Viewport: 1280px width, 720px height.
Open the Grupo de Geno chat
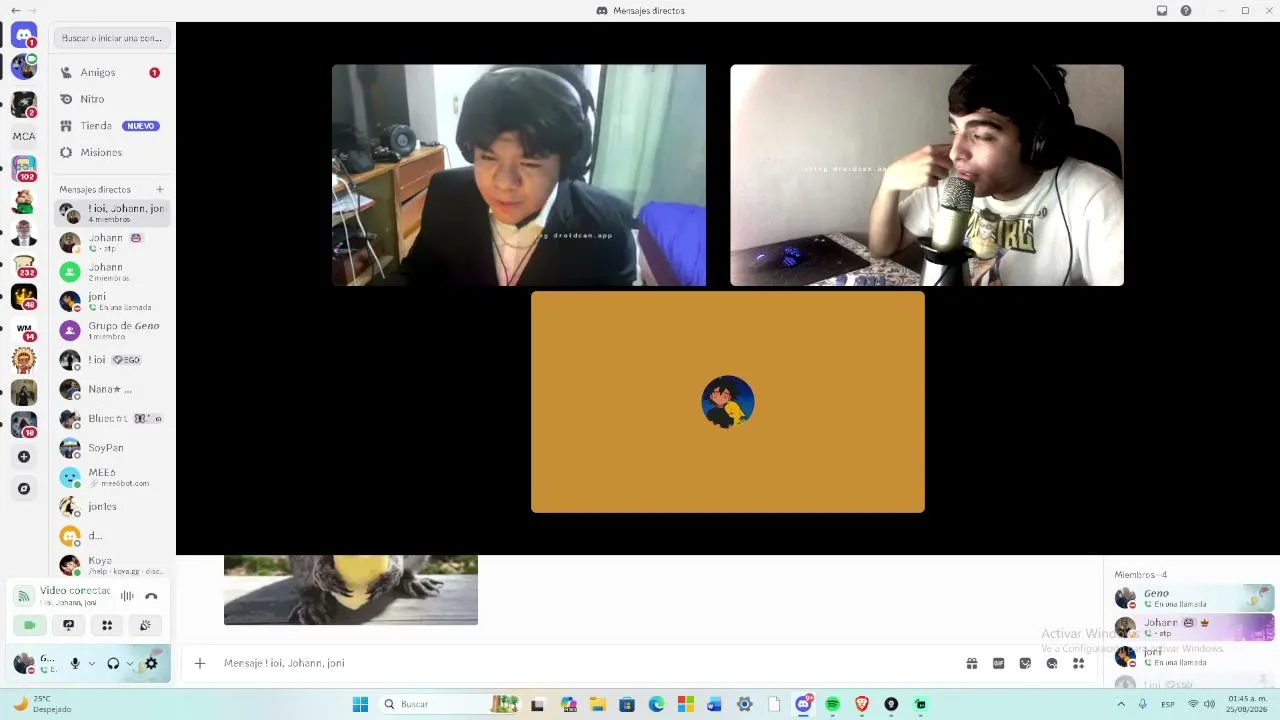coord(112,330)
